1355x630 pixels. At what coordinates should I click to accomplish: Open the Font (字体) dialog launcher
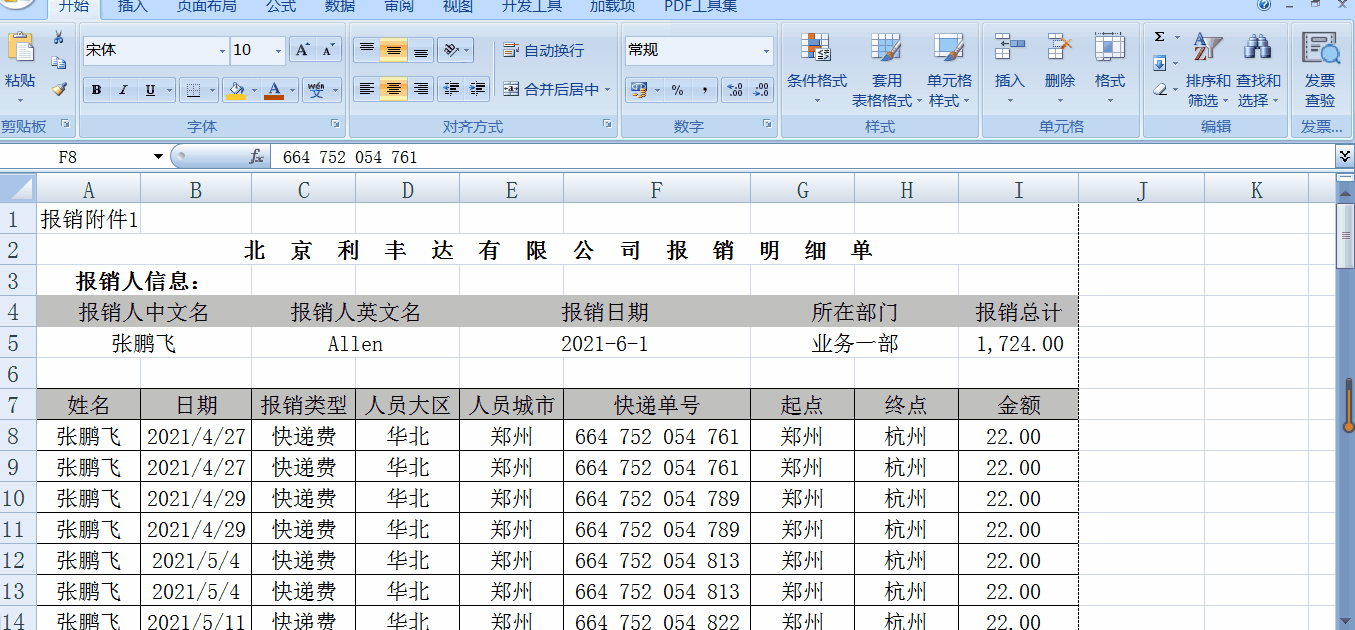[335, 124]
